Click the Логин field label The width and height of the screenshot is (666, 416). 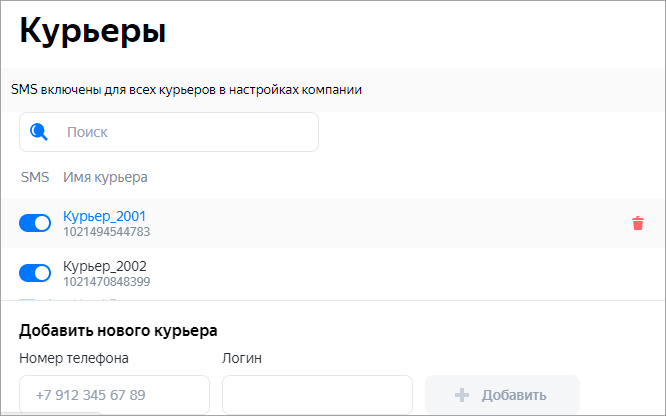(x=241, y=357)
